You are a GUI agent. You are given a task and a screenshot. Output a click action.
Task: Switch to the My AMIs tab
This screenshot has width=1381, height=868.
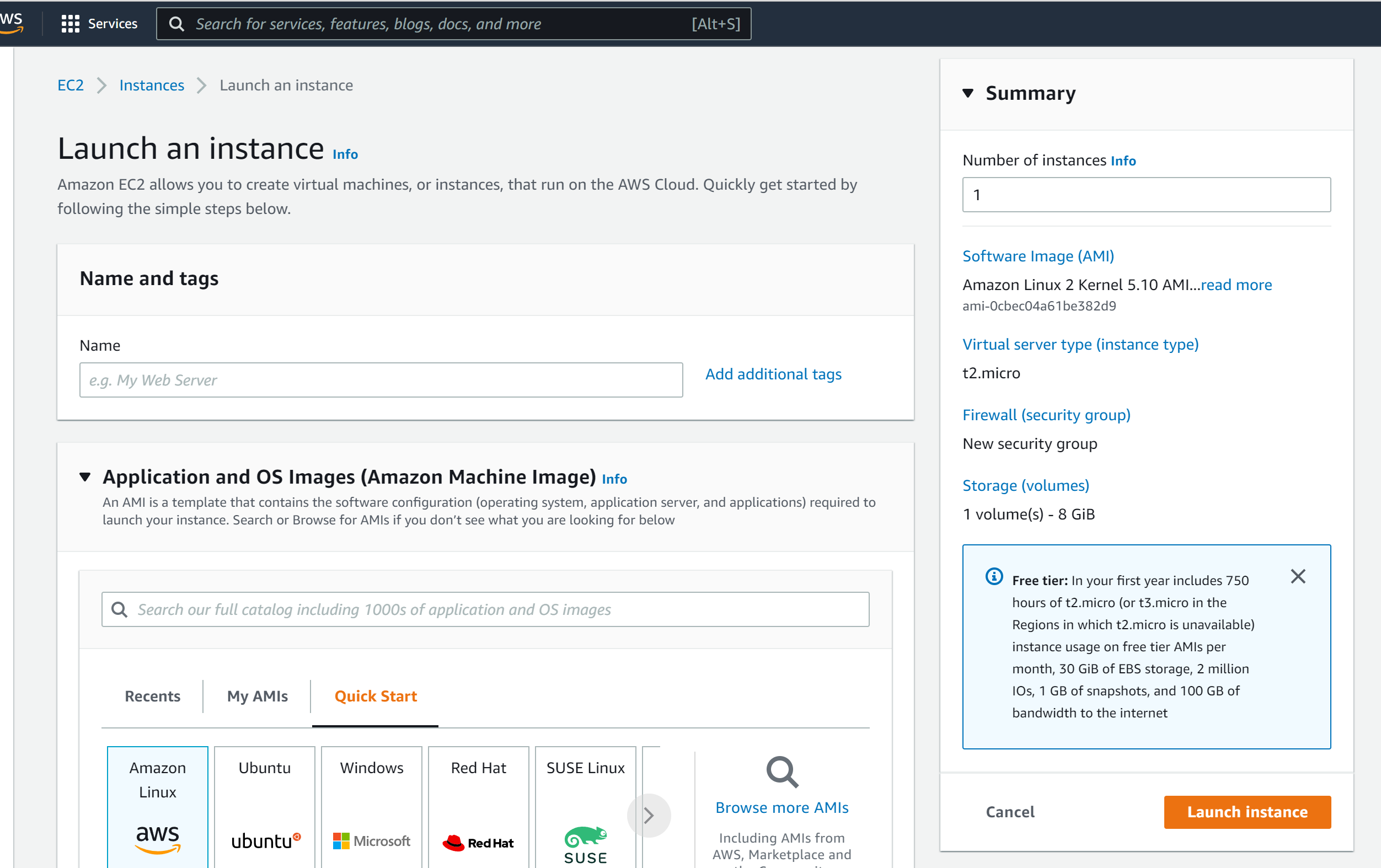point(258,696)
